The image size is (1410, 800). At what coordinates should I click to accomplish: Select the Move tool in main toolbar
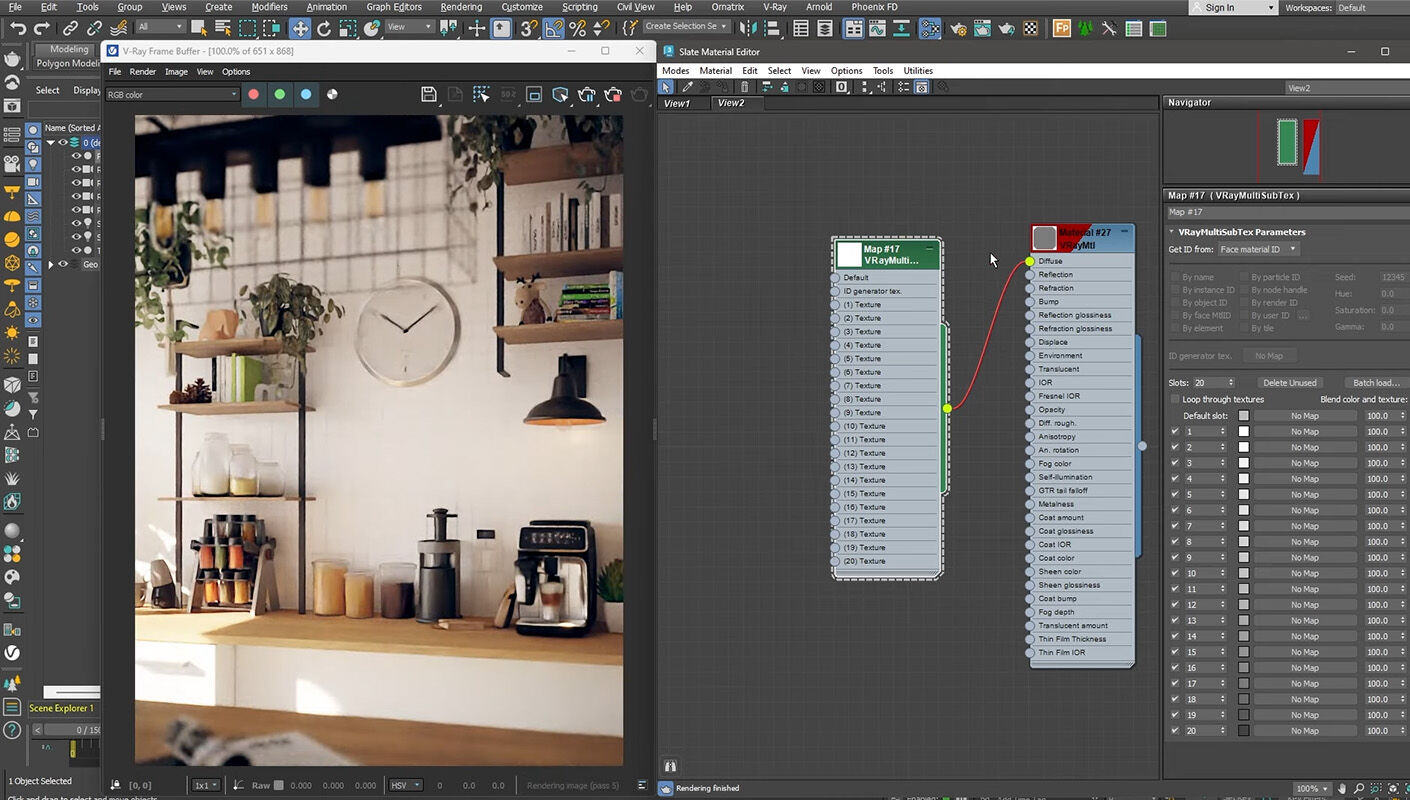(x=300, y=28)
